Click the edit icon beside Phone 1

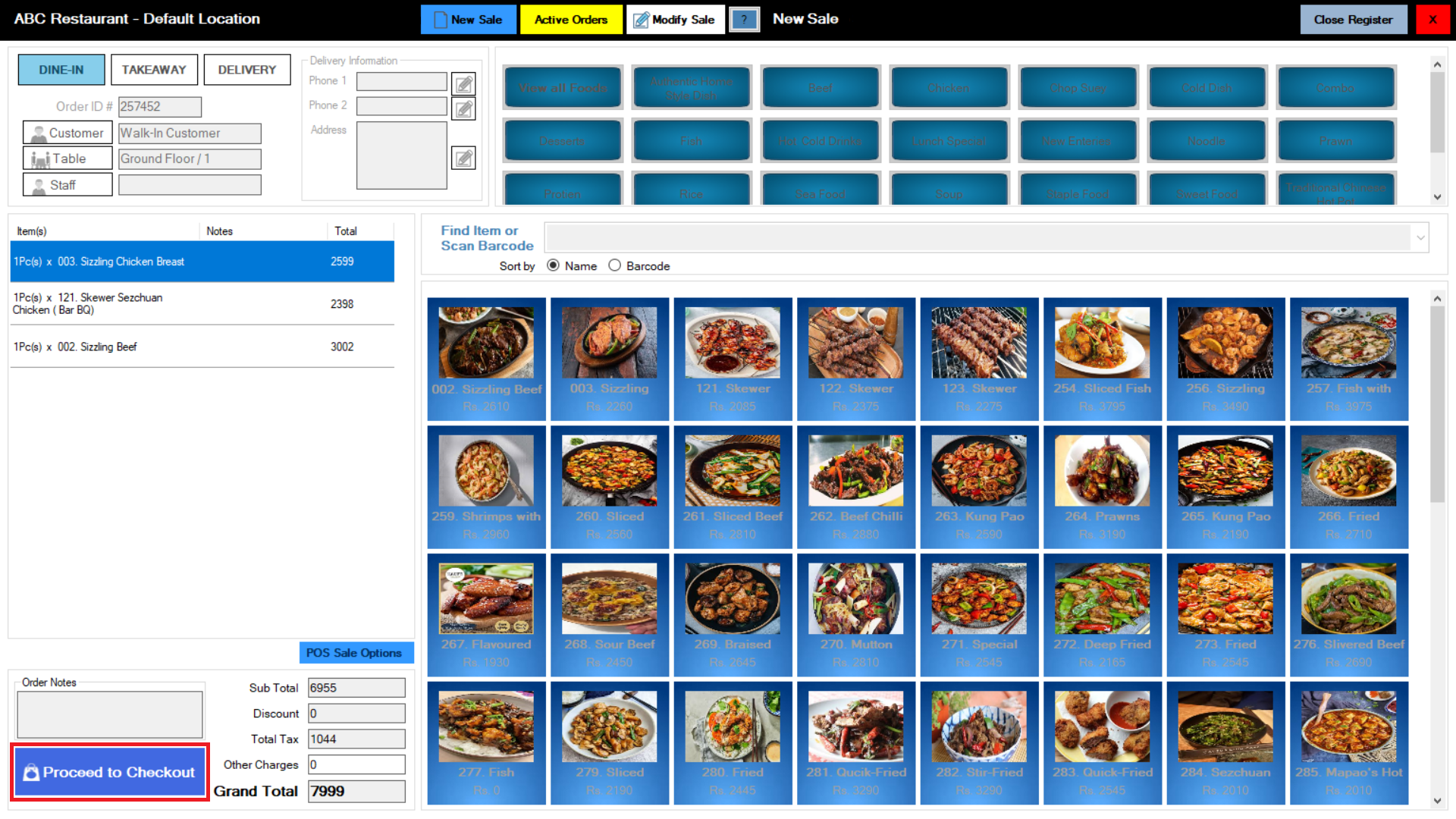[463, 83]
